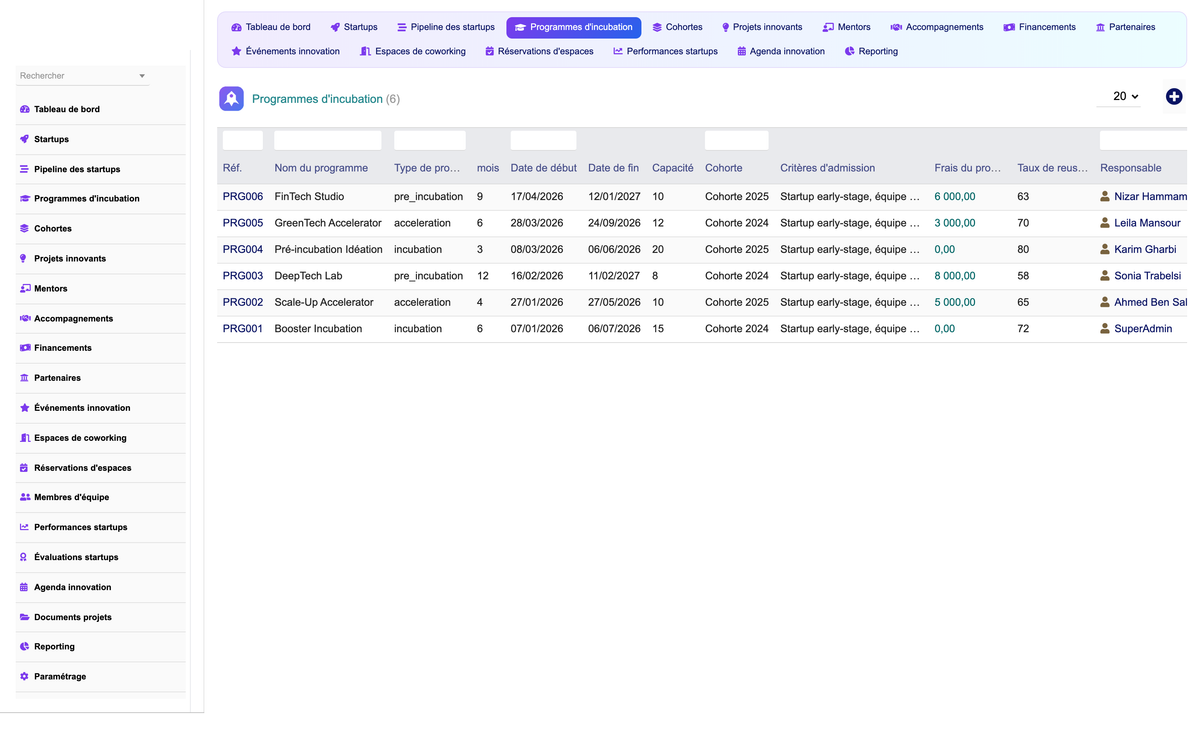This screenshot has width=1200, height=743.
Task: Open the Rechercher dropdown in the sidebar
Action: 83,76
